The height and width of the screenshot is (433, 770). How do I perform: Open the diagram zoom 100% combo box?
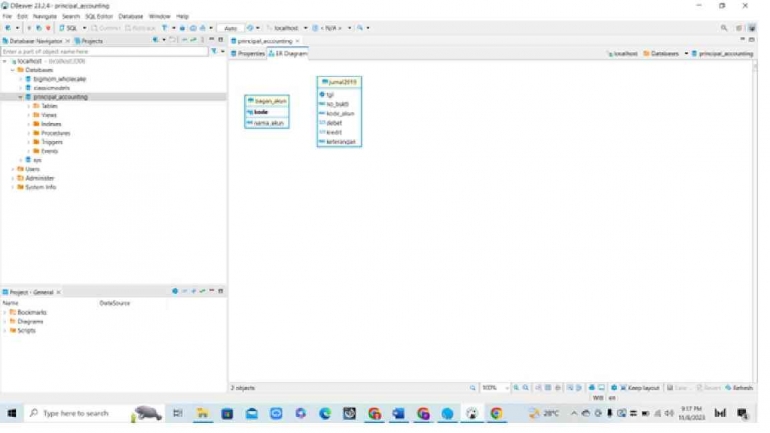tap(494, 388)
